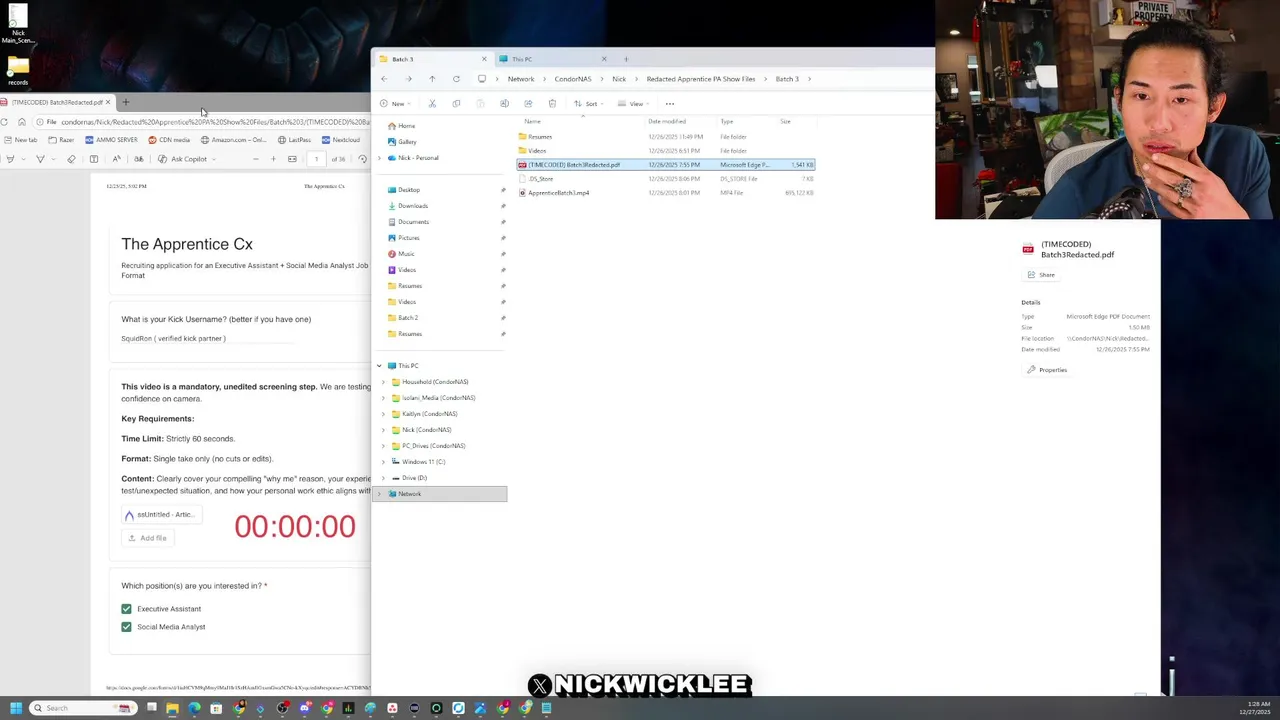
Task: Open File Explorer from taskbar
Action: coord(172,708)
